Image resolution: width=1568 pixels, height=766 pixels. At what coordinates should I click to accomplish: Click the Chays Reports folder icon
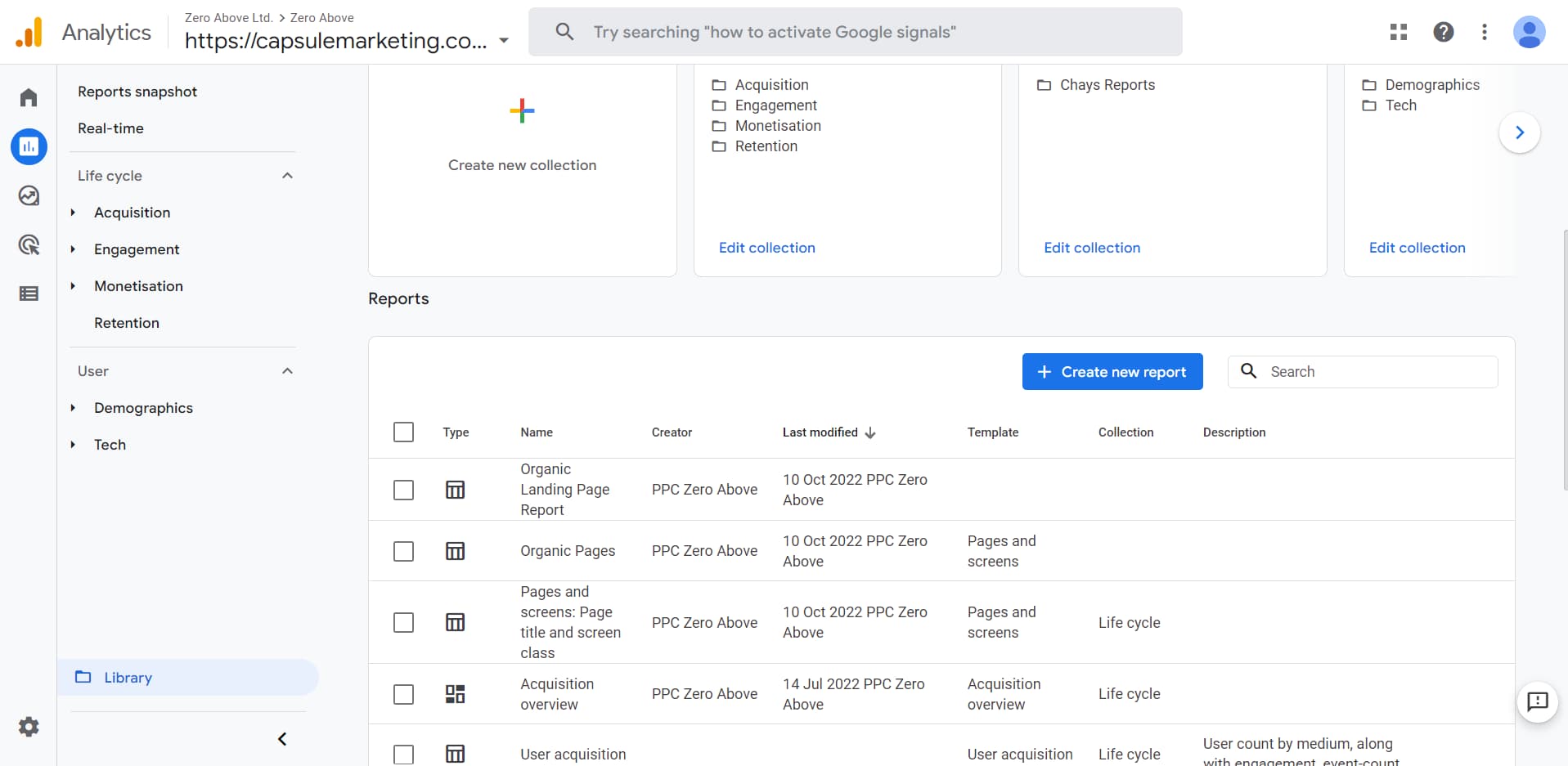coord(1044,85)
